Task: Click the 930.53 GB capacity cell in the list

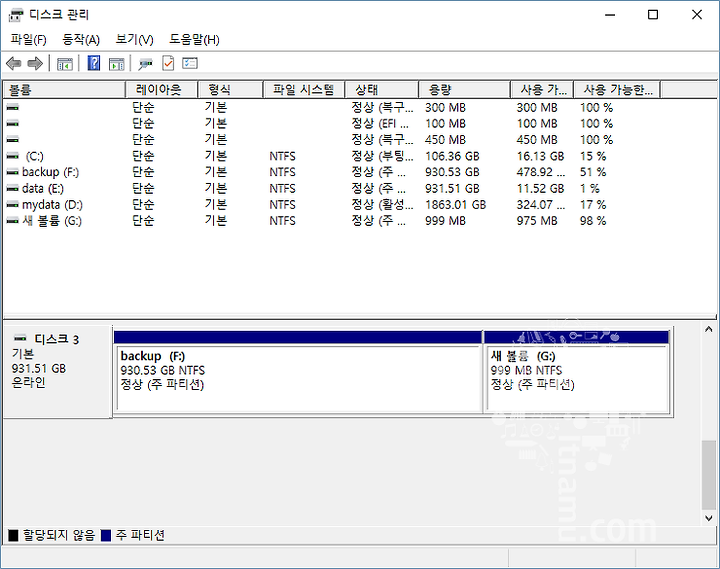Action: point(452,172)
